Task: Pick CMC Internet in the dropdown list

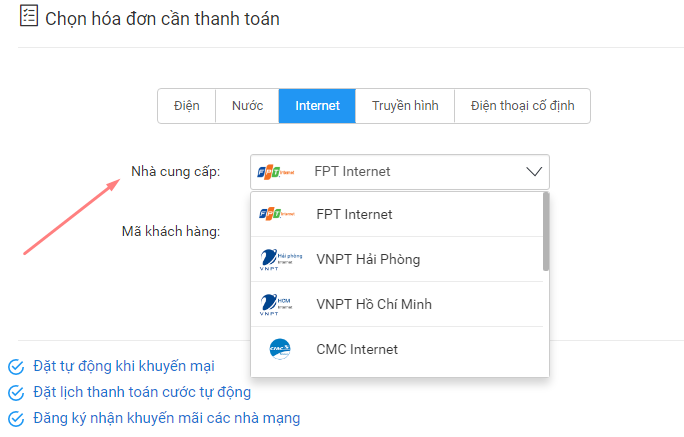Action: 397,349
